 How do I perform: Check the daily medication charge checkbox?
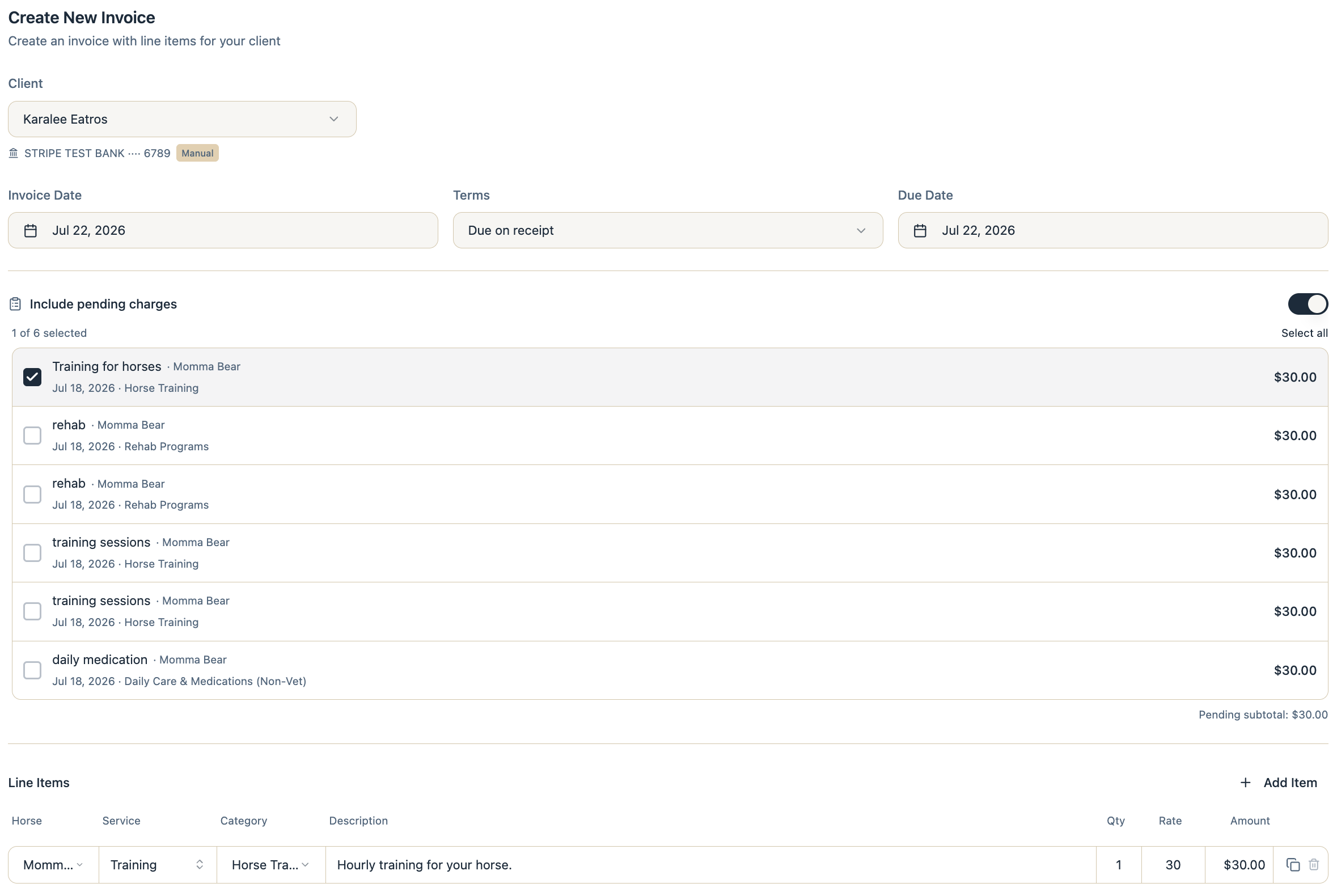coord(32,670)
